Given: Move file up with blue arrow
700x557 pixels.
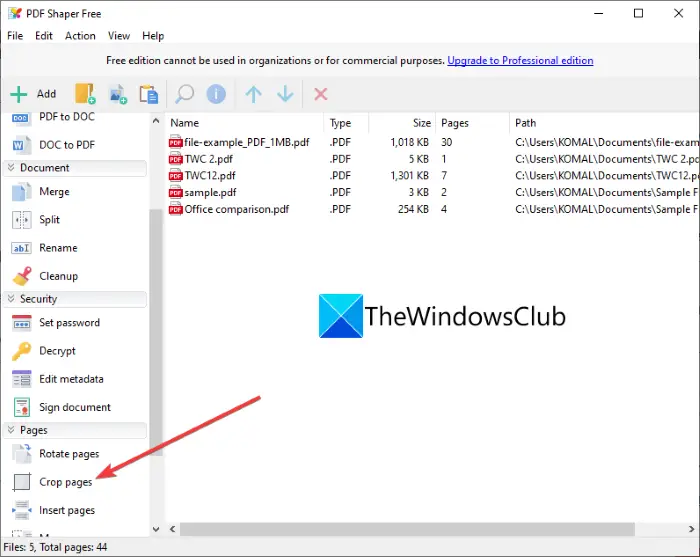Looking at the screenshot, I should pyautogui.click(x=254, y=94).
